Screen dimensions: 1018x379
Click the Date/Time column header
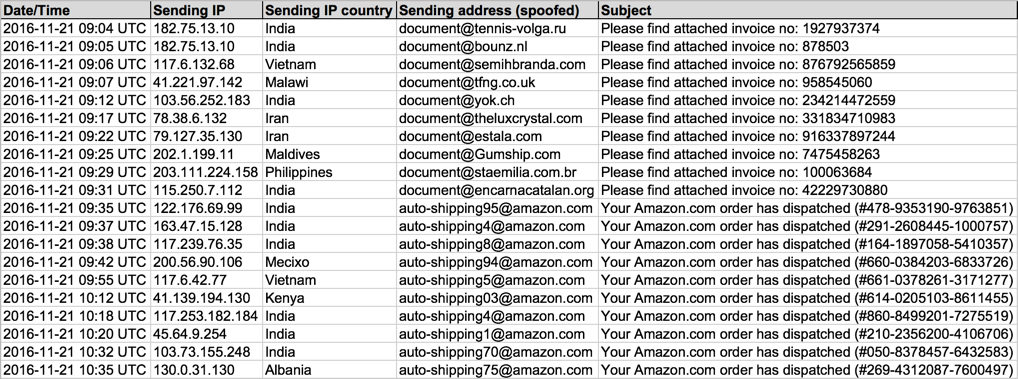coord(75,10)
